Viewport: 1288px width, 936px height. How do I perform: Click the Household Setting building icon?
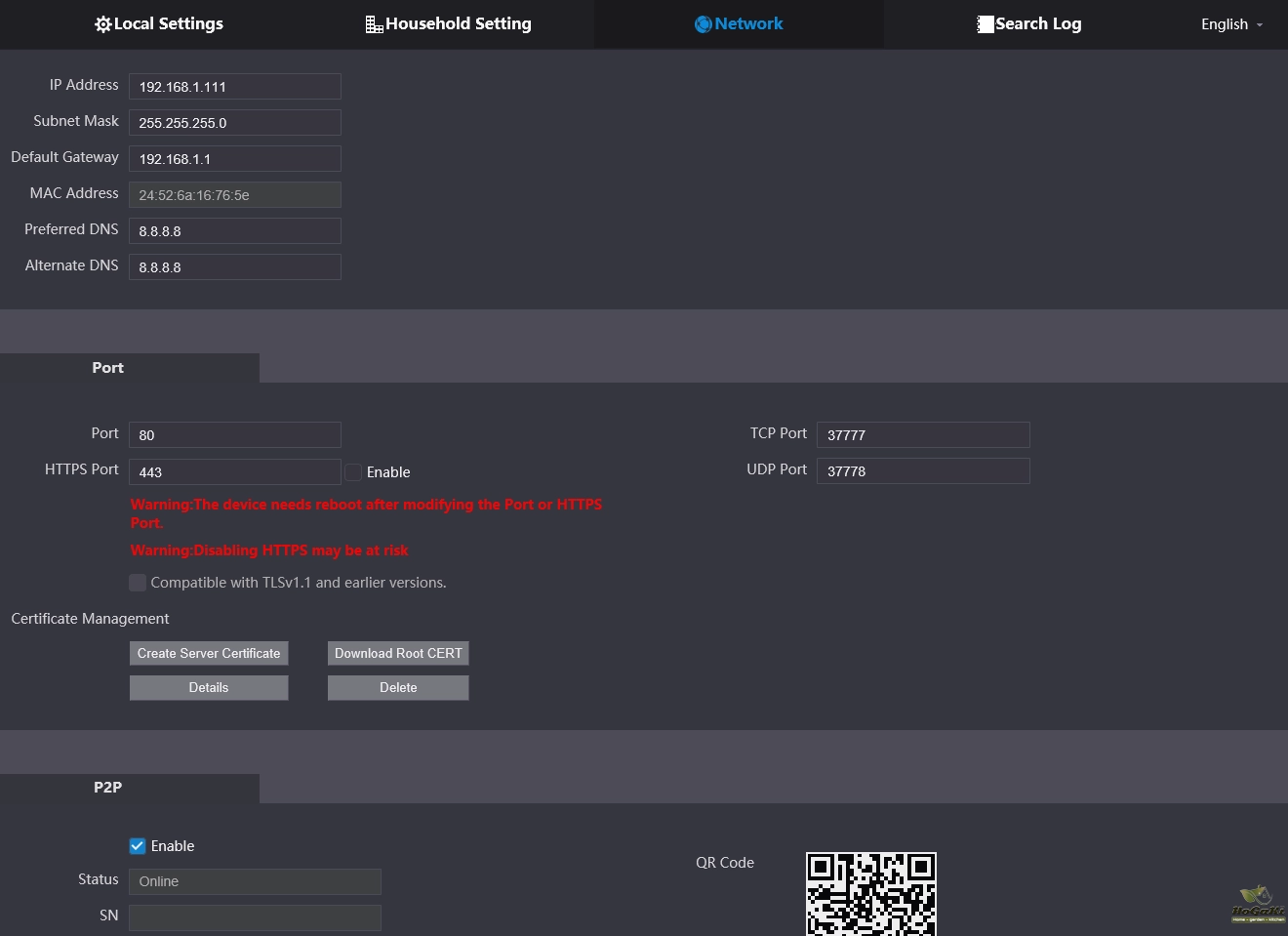point(374,24)
